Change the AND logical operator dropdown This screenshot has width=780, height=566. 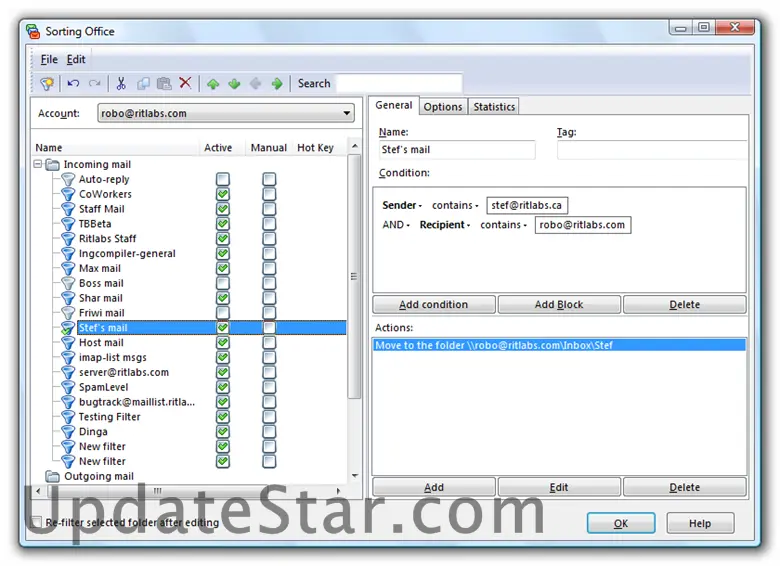pyautogui.click(x=396, y=225)
